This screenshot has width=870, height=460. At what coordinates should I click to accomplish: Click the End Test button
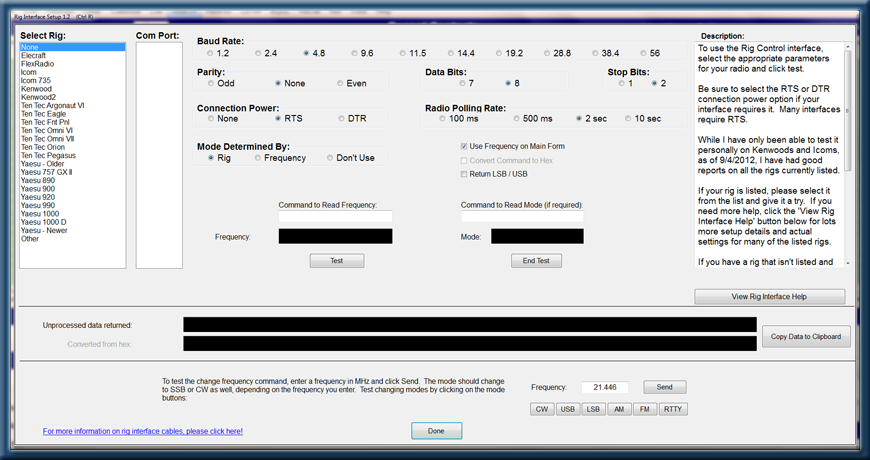(536, 261)
